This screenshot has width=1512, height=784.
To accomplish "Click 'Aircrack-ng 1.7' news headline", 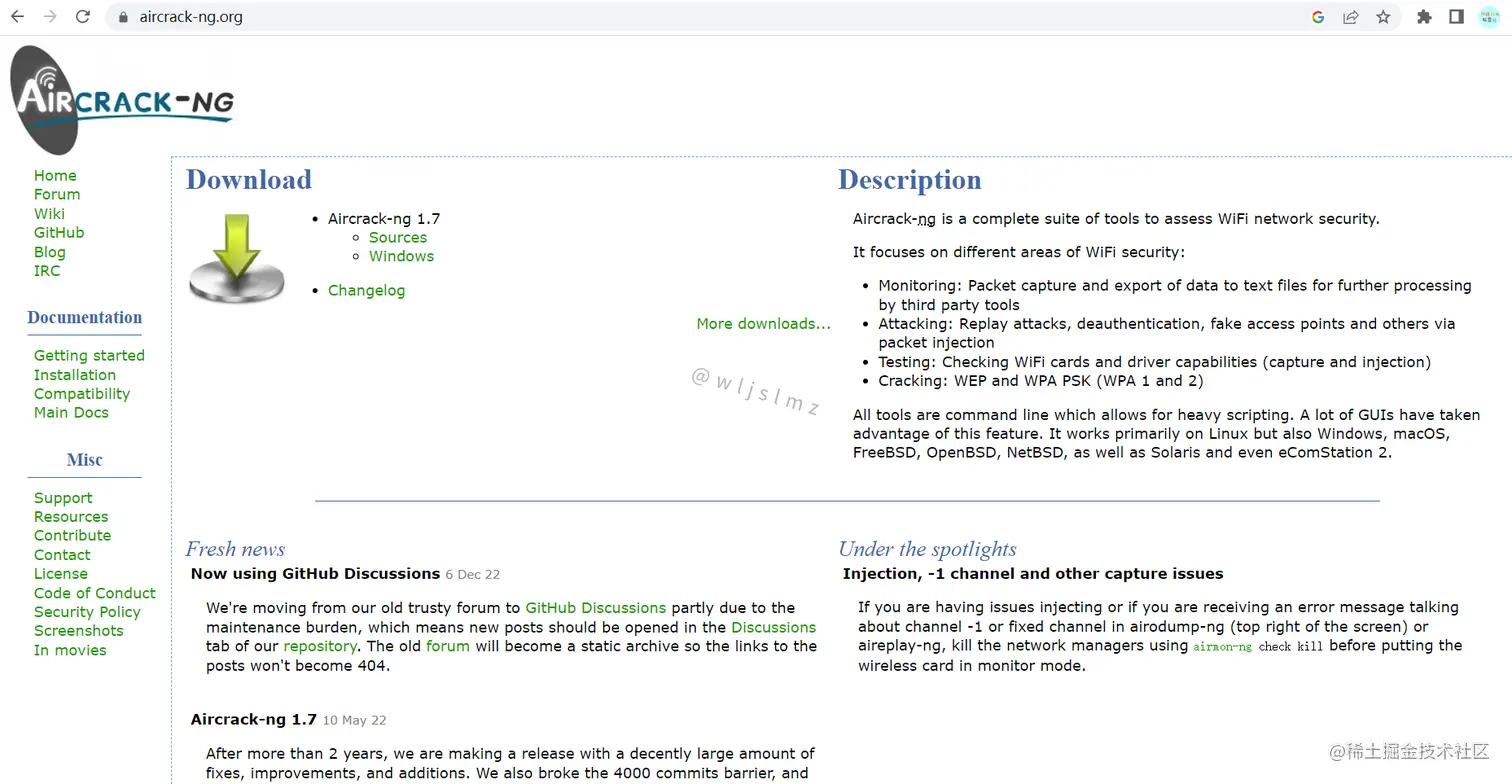I will click(x=253, y=720).
